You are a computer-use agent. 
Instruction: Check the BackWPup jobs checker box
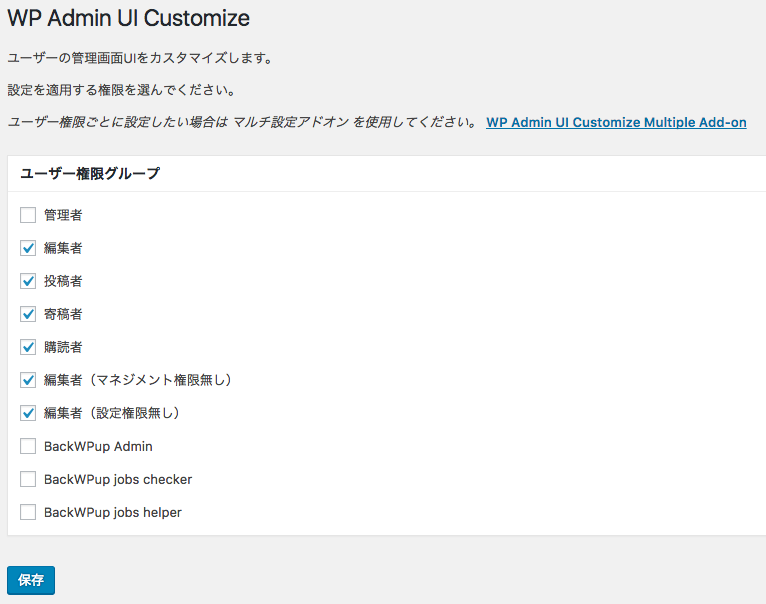[x=28, y=479]
